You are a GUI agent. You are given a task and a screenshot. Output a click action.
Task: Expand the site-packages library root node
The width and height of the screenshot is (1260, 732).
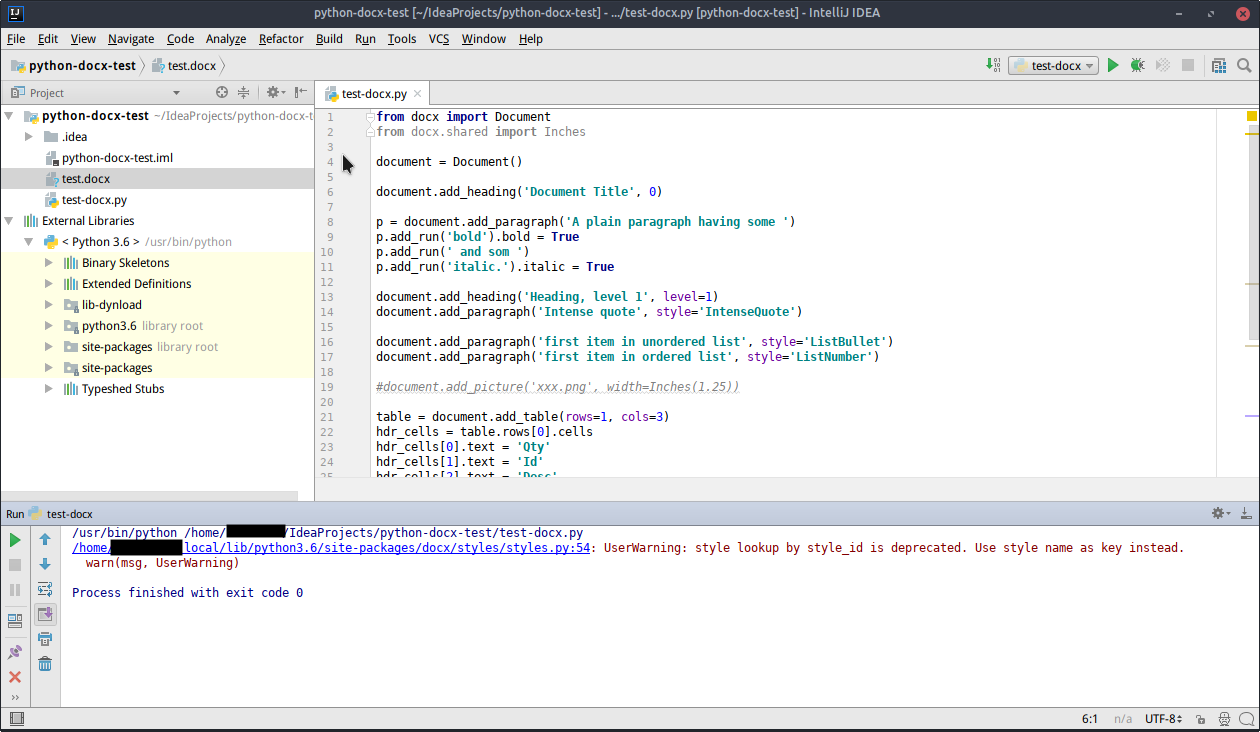point(48,346)
